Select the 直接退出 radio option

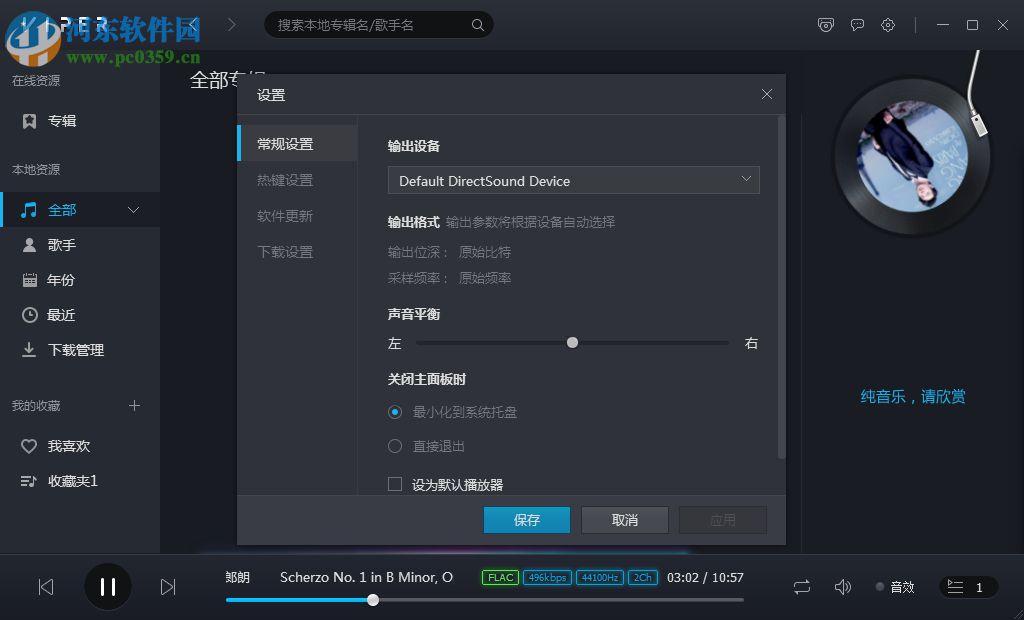[x=395, y=446]
